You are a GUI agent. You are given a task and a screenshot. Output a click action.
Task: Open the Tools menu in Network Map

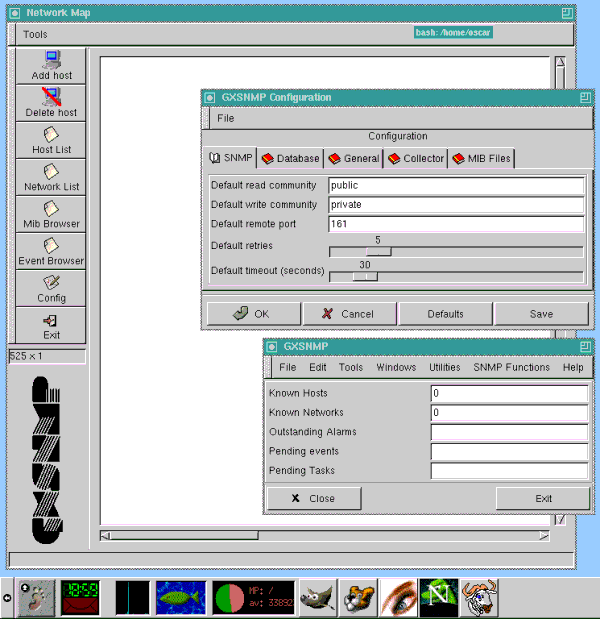35,34
